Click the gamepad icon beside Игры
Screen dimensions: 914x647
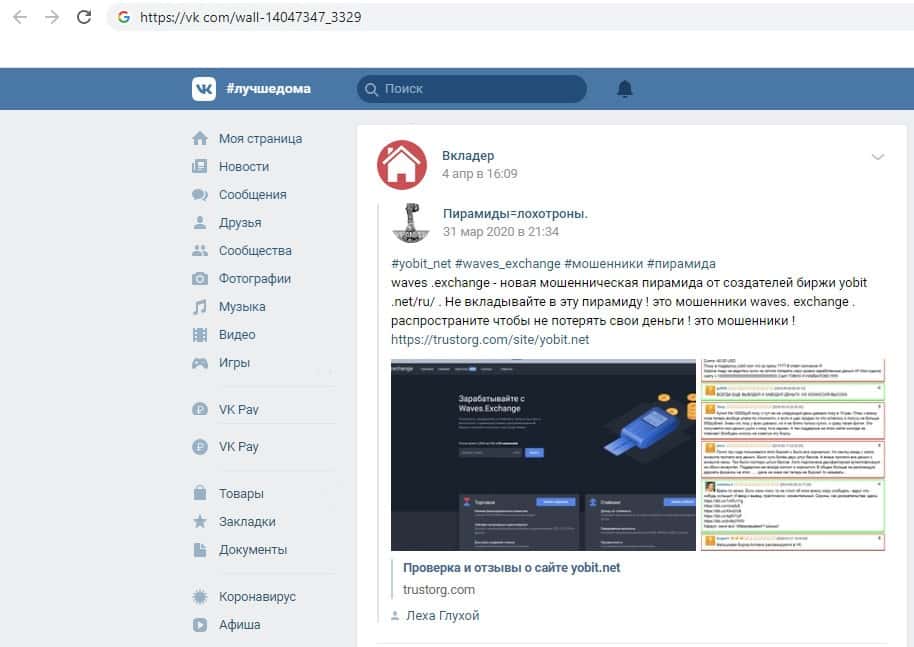[200, 363]
